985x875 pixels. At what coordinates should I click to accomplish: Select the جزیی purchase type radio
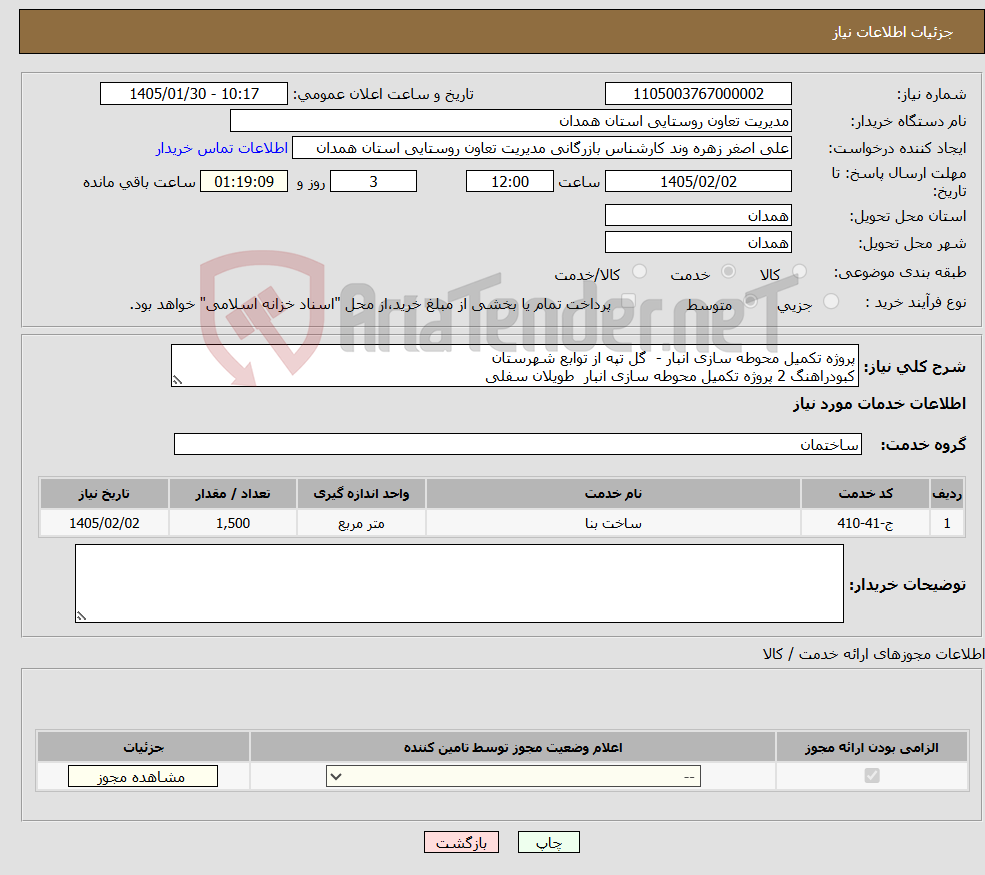[830, 301]
